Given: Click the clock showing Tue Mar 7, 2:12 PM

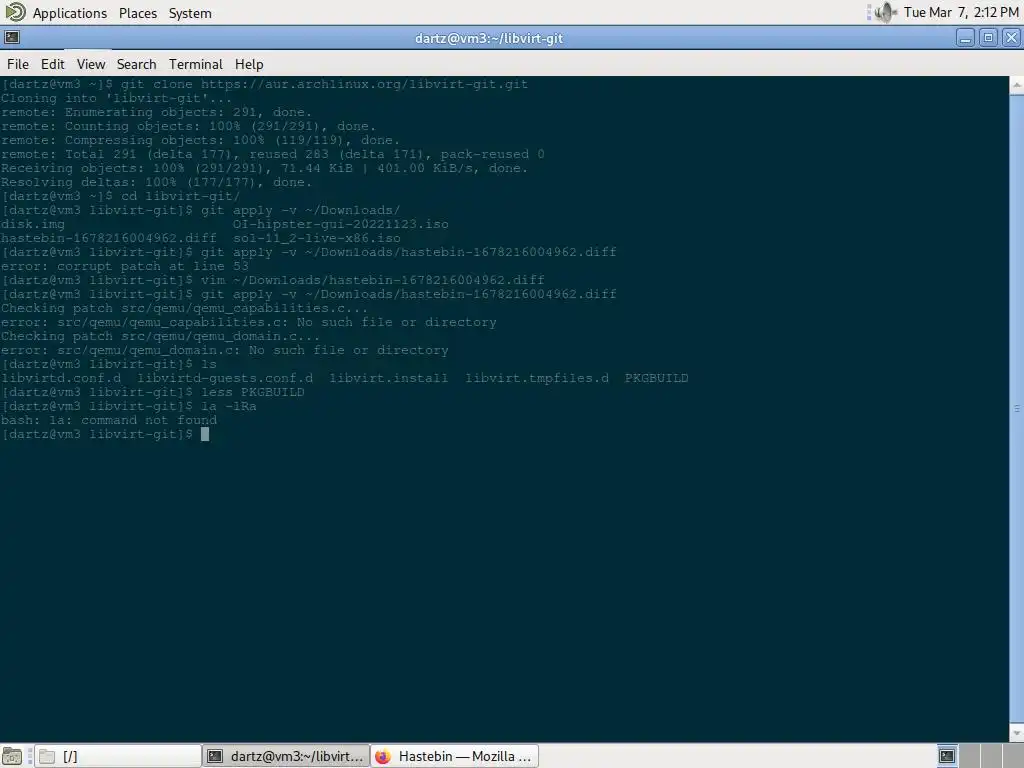Looking at the screenshot, I should [x=961, y=12].
